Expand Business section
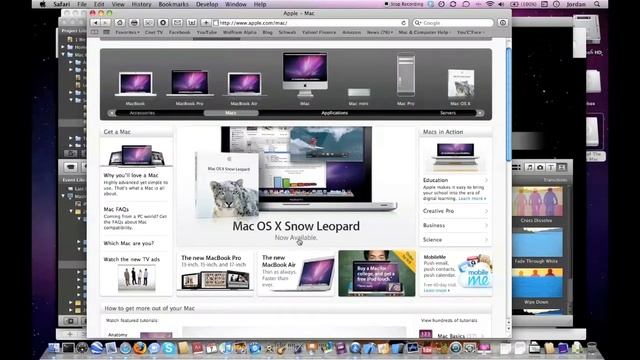 click(x=455, y=225)
